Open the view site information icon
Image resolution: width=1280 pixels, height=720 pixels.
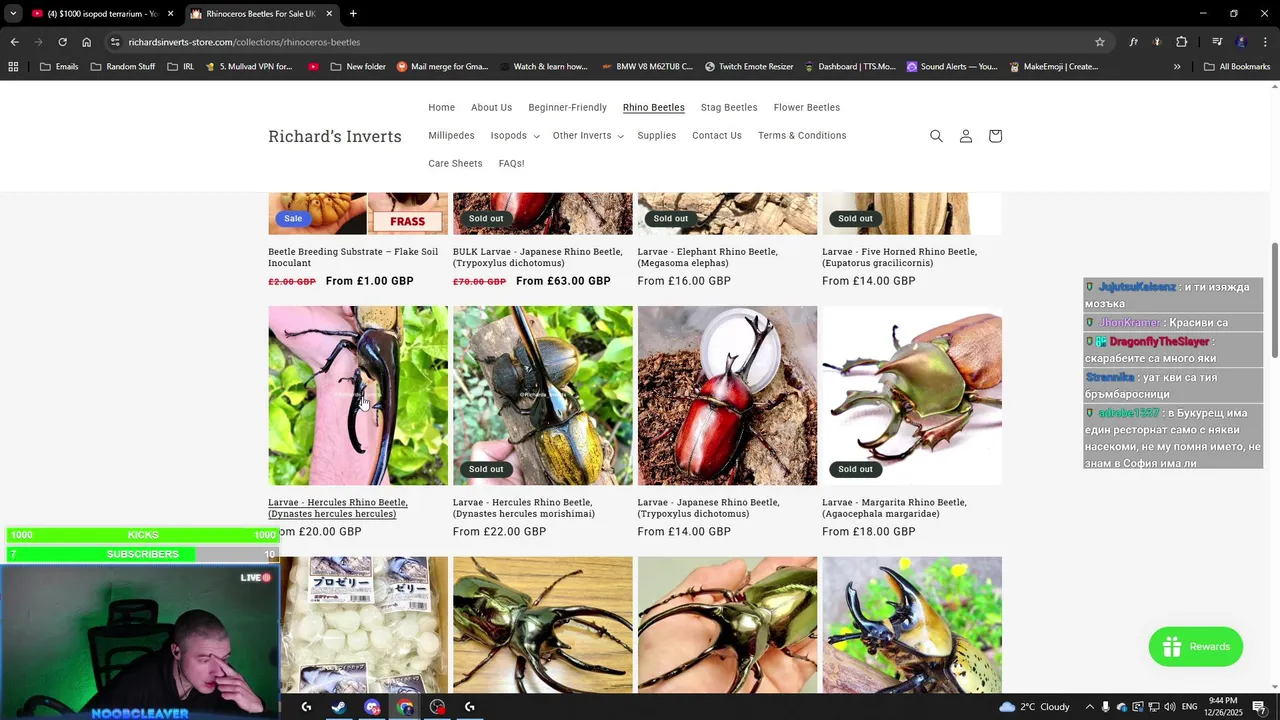[x=116, y=42]
